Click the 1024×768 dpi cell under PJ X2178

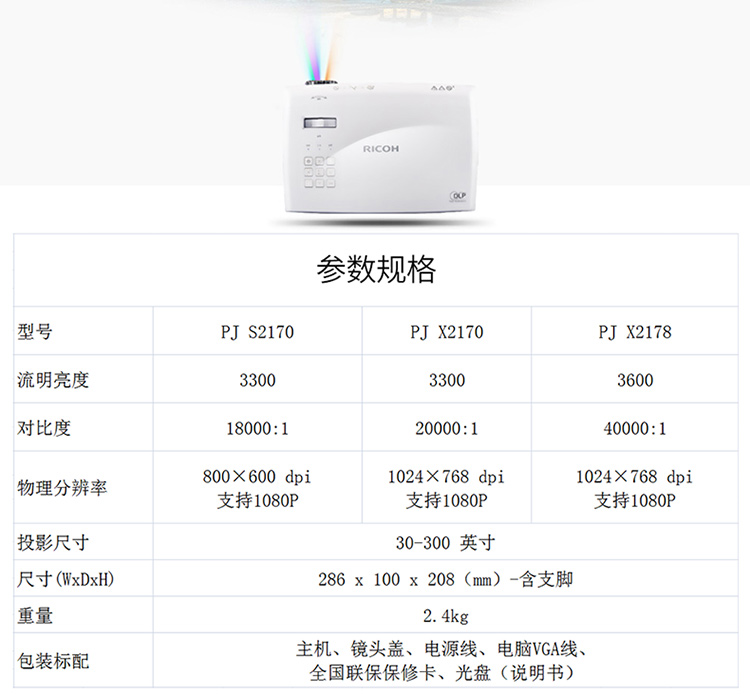tap(635, 488)
